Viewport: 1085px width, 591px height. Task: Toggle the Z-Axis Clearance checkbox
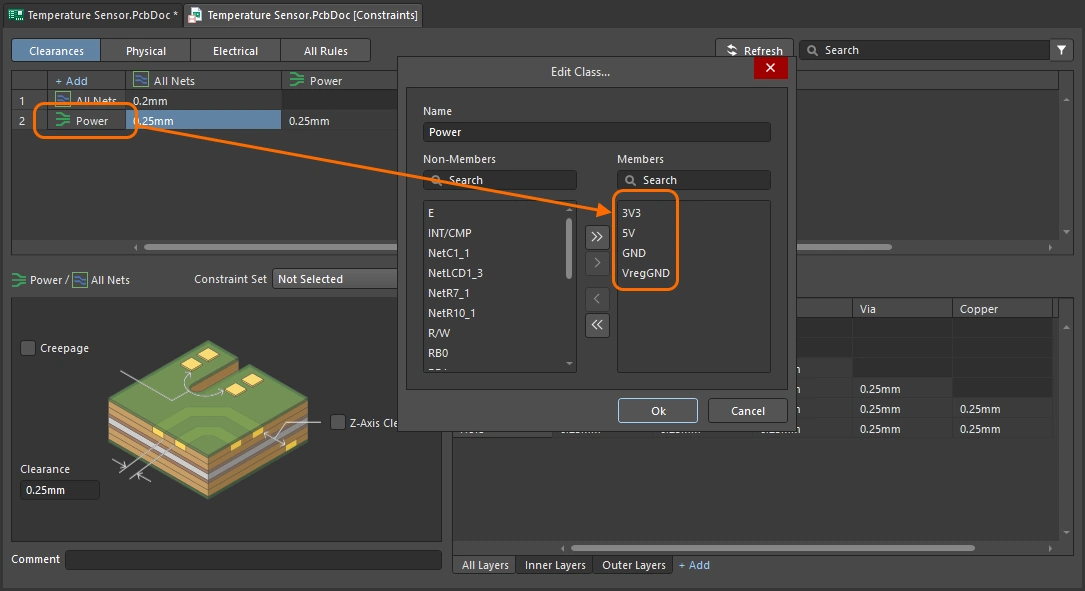point(338,422)
